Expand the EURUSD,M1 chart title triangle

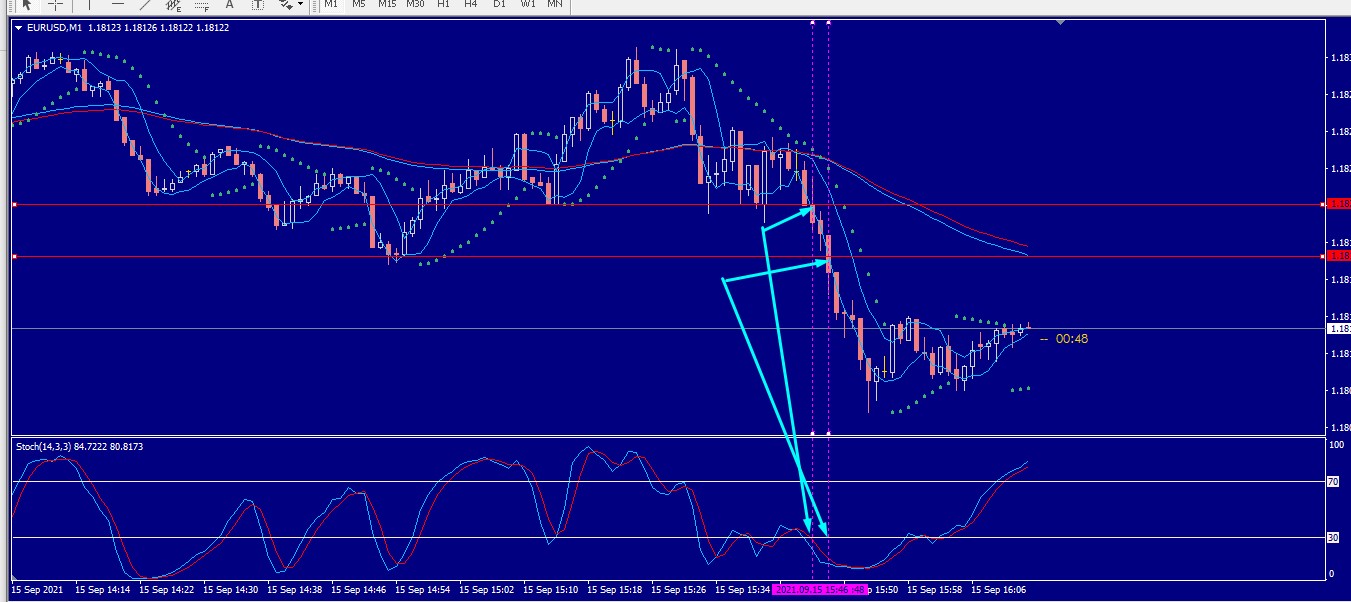click(x=19, y=28)
